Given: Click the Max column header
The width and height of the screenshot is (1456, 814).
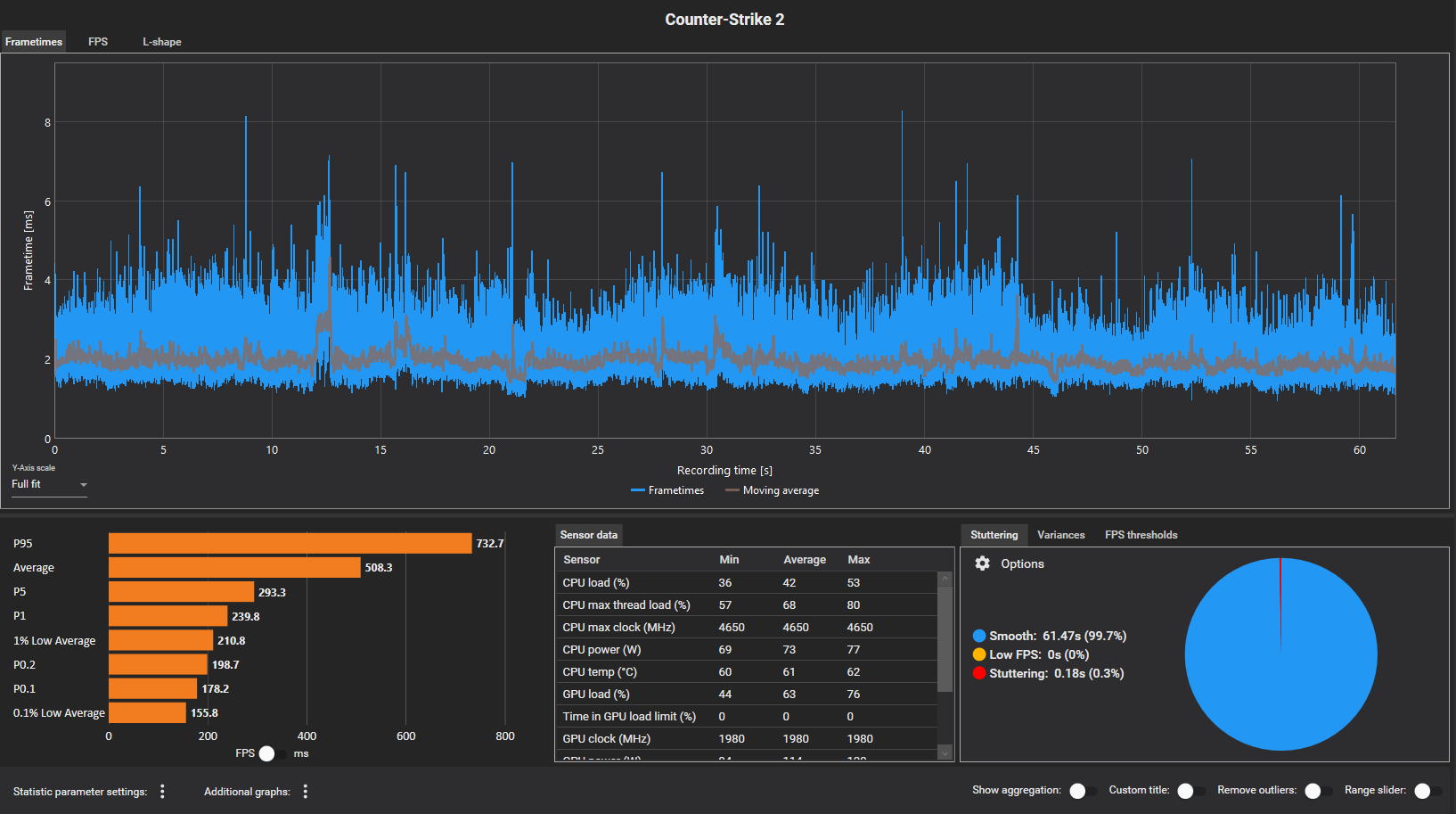Looking at the screenshot, I should [x=859, y=560].
